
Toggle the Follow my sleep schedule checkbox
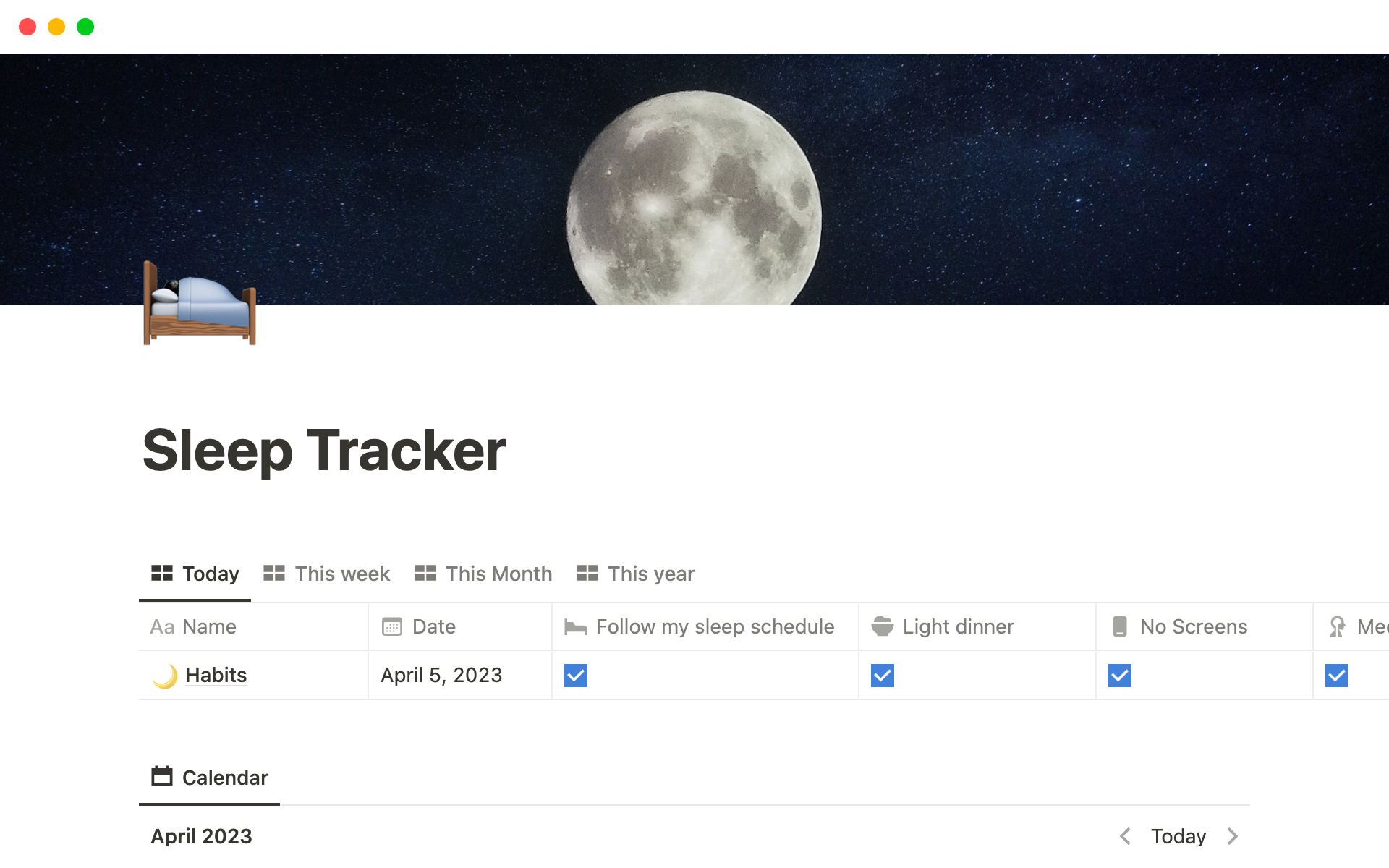click(576, 675)
